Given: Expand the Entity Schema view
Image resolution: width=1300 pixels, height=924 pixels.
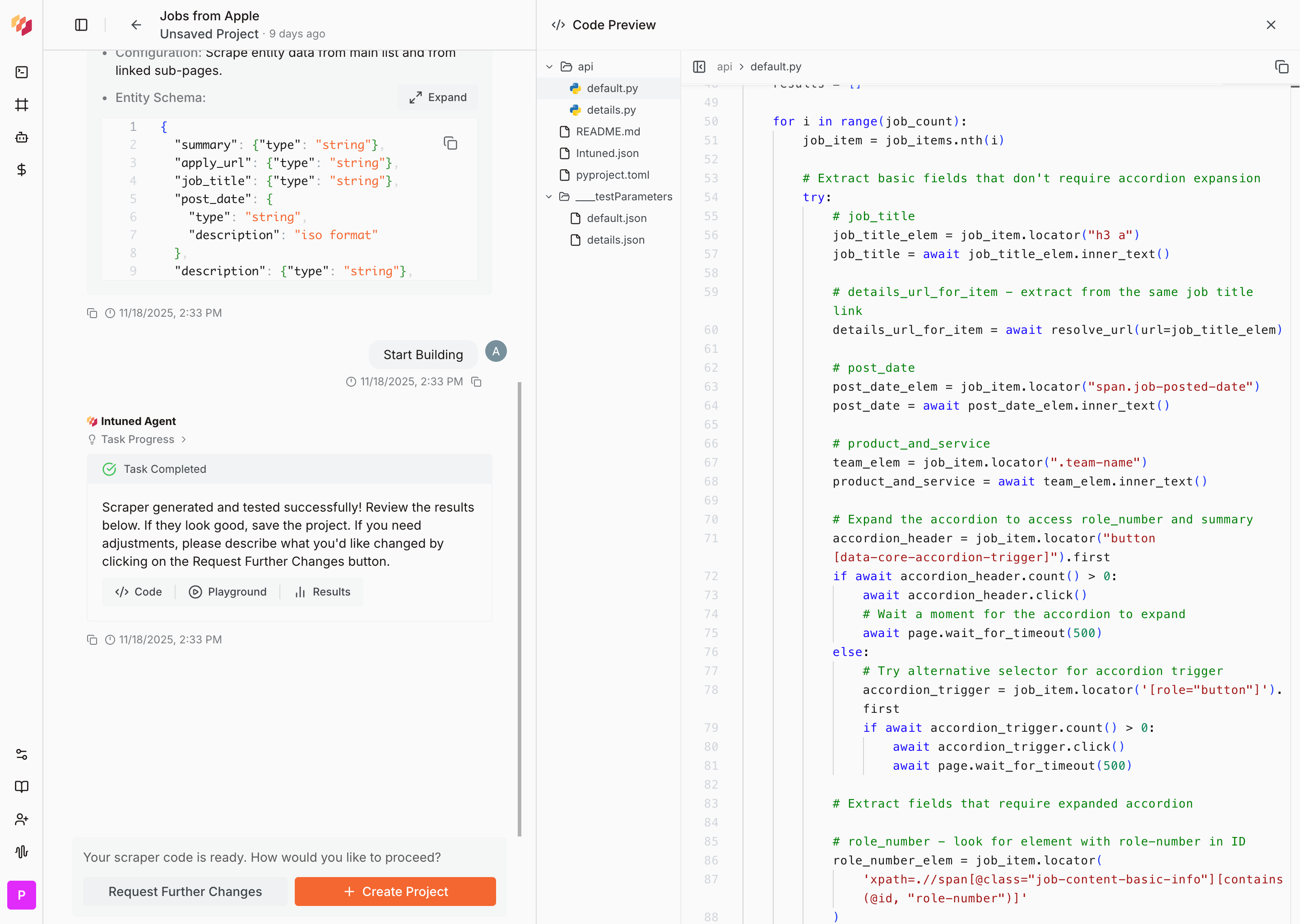Looking at the screenshot, I should click(438, 97).
